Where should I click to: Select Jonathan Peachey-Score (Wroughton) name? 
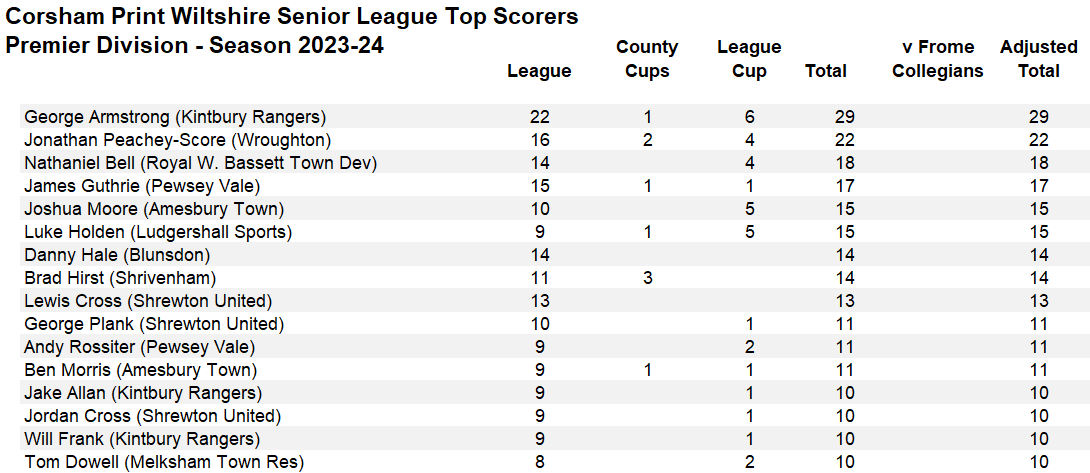(x=177, y=140)
